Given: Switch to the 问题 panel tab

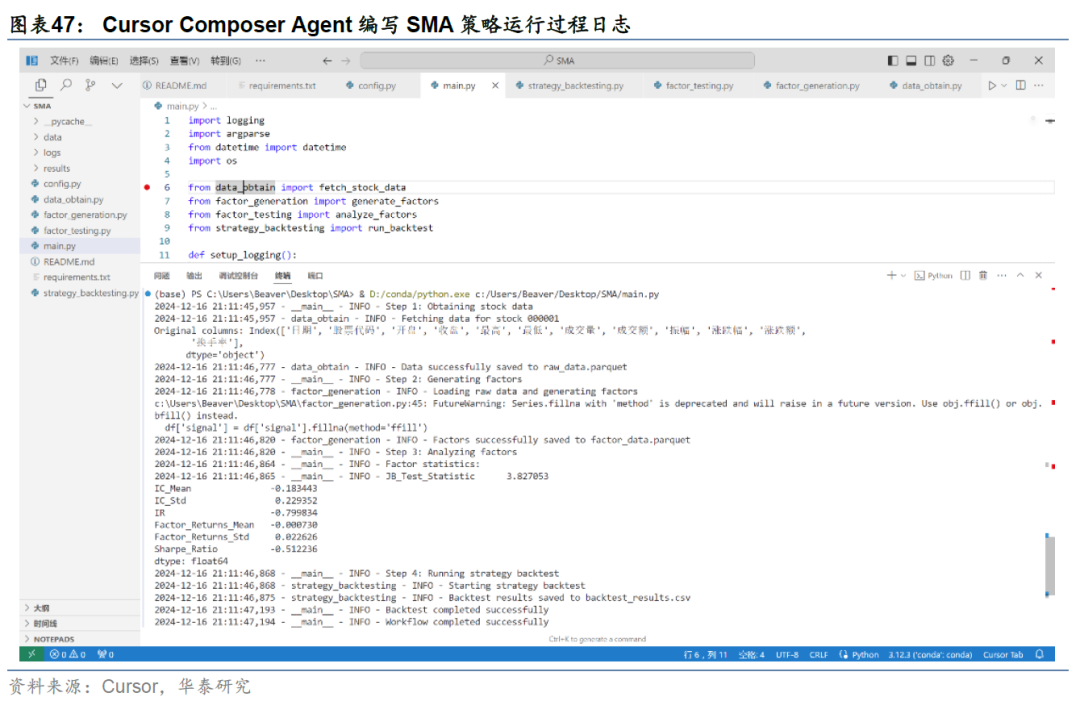Looking at the screenshot, I should click(x=162, y=275).
